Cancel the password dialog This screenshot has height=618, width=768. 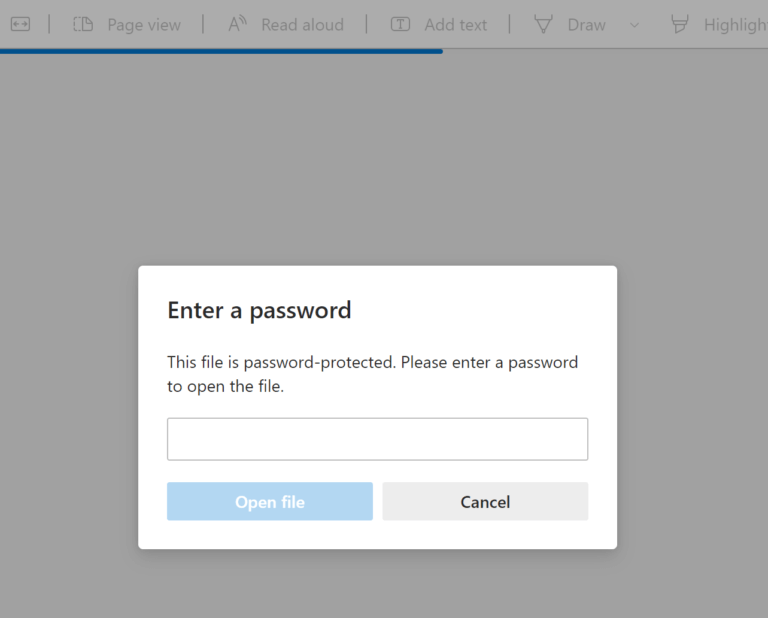485,502
